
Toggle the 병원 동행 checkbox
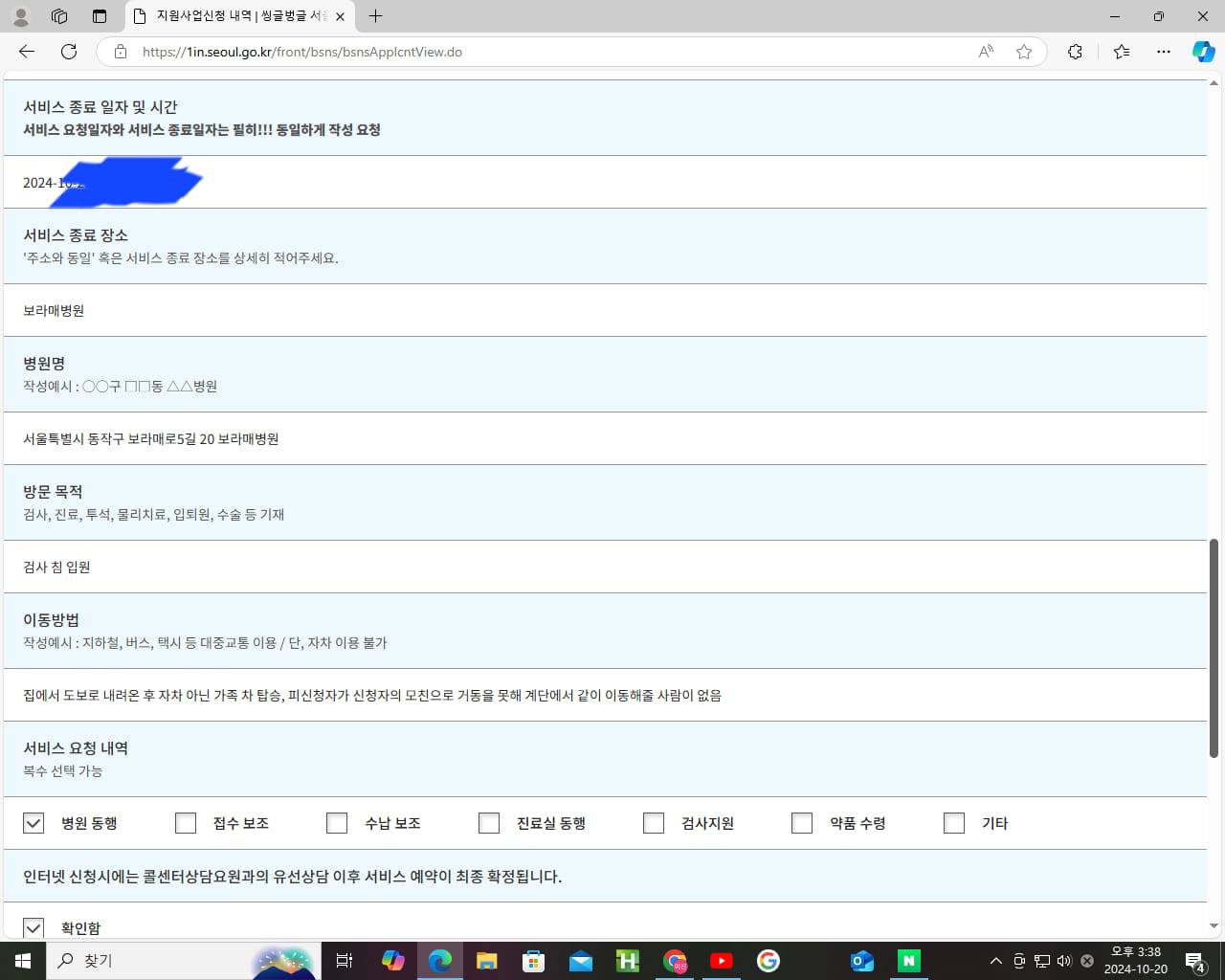(x=33, y=823)
